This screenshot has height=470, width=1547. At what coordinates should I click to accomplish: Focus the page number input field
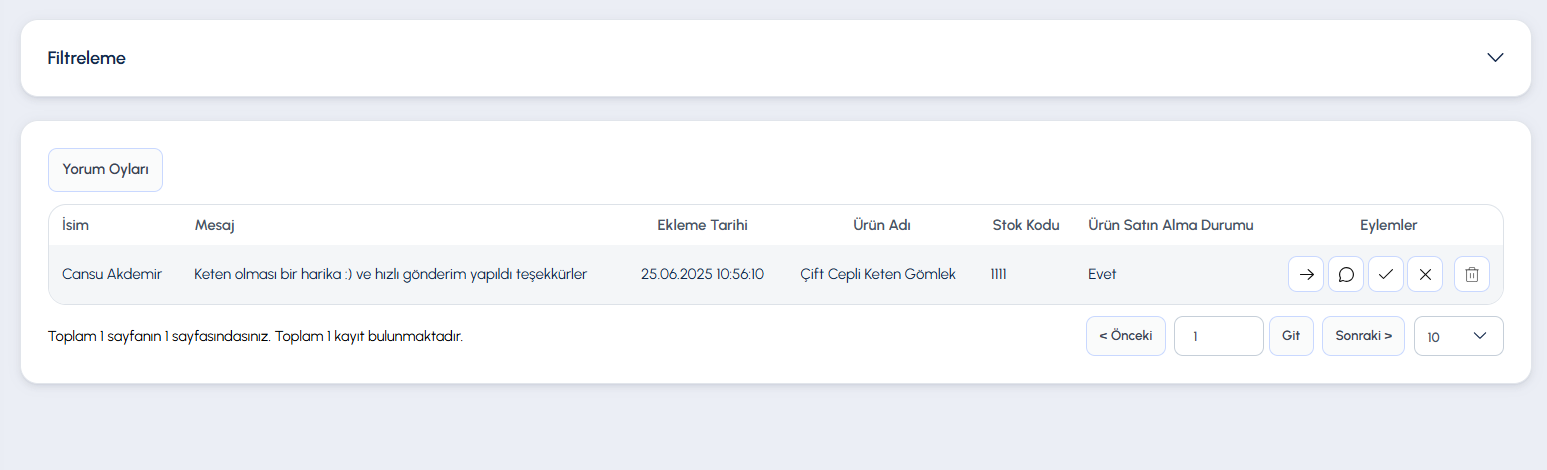1219,336
